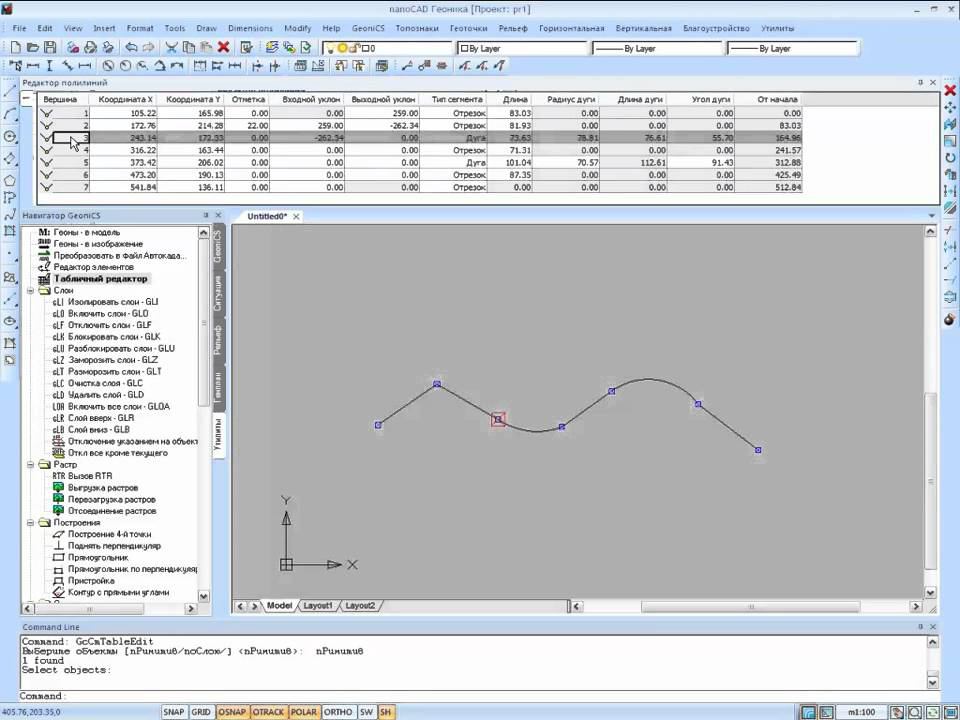Viewport: 960px width, 720px height.
Task: Click the Undo arrow icon
Action: 131,48
